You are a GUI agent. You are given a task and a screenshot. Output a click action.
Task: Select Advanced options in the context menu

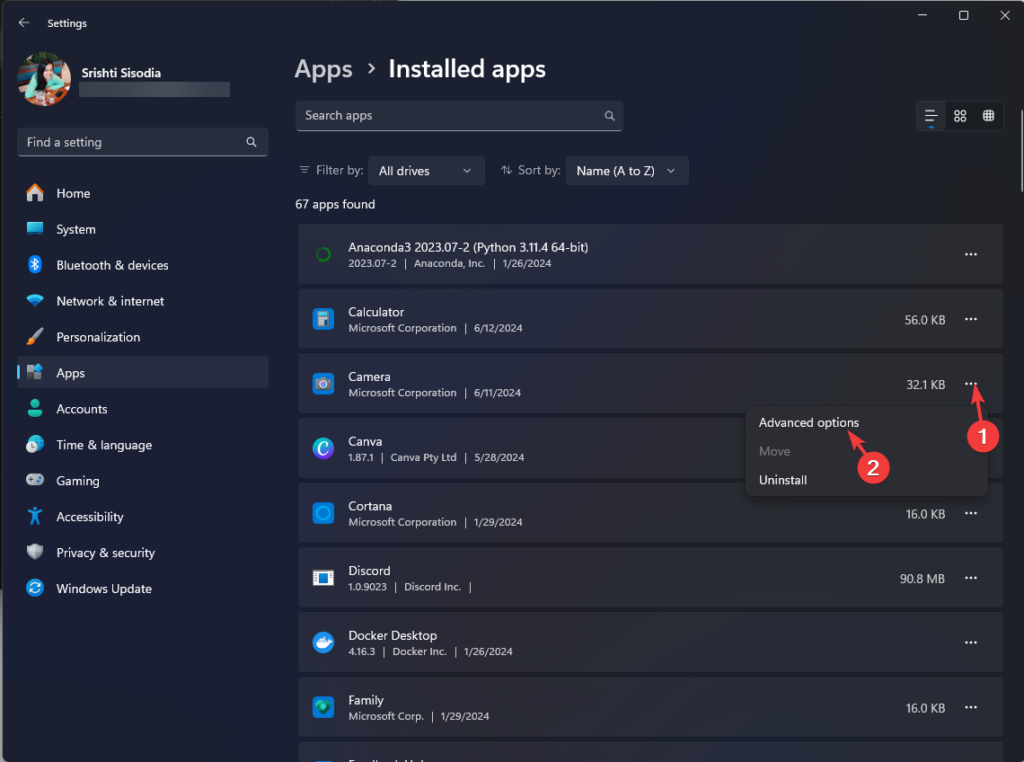point(808,422)
